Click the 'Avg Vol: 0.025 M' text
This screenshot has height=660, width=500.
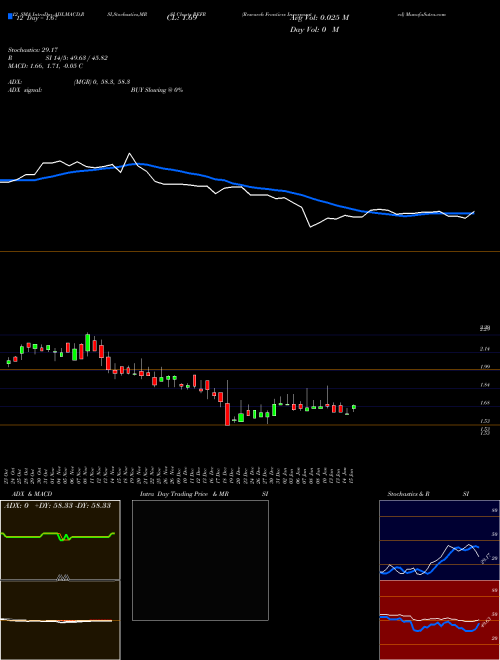pyautogui.click(x=319, y=18)
